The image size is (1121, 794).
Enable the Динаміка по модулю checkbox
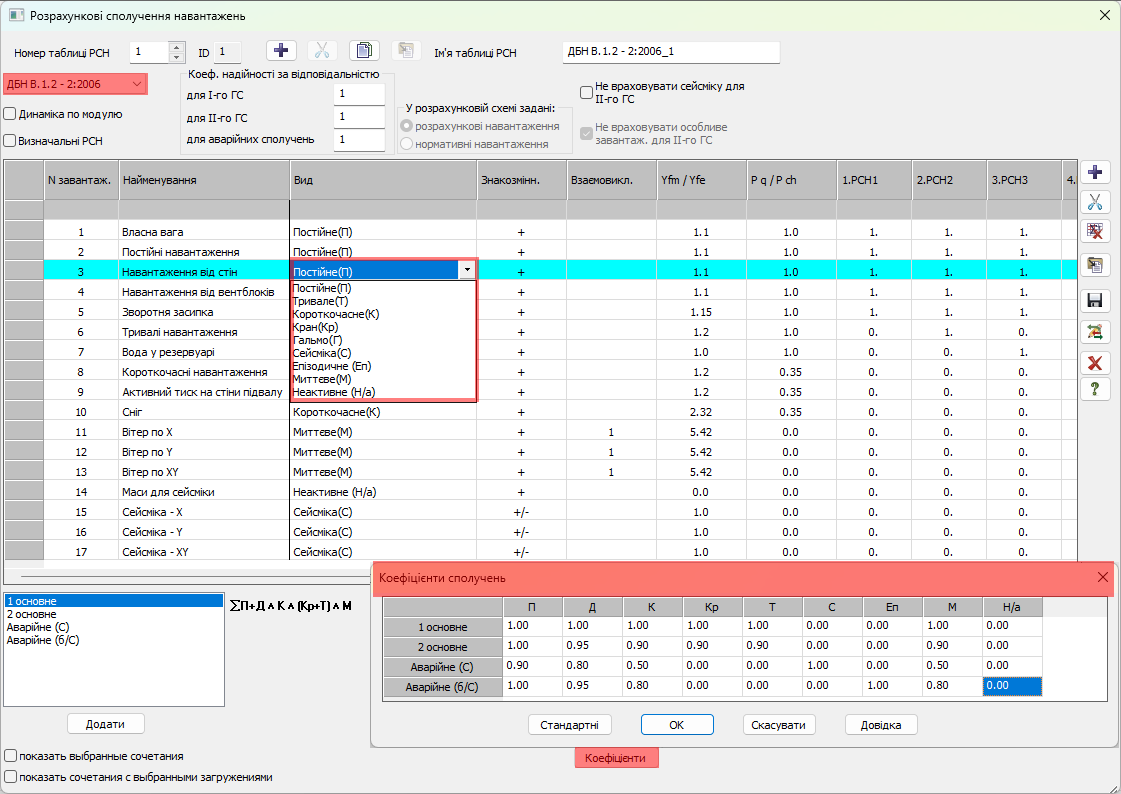11,114
